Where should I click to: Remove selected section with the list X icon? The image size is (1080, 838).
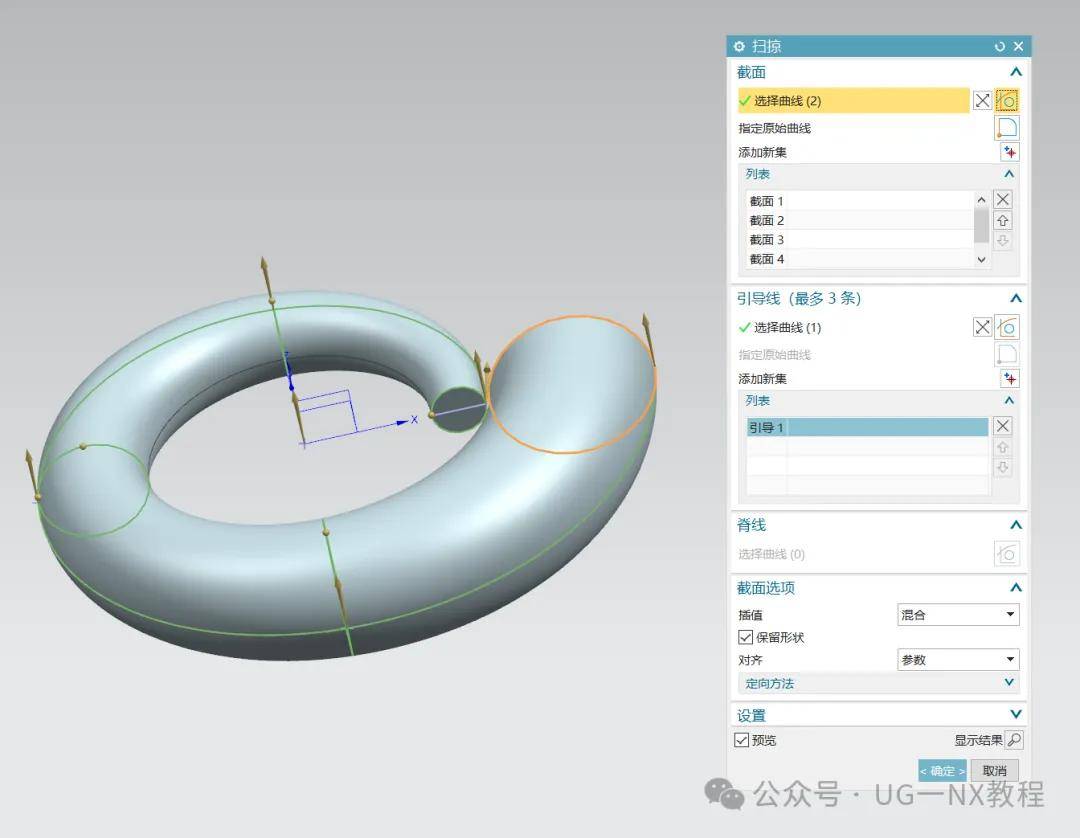pyautogui.click(x=1003, y=200)
